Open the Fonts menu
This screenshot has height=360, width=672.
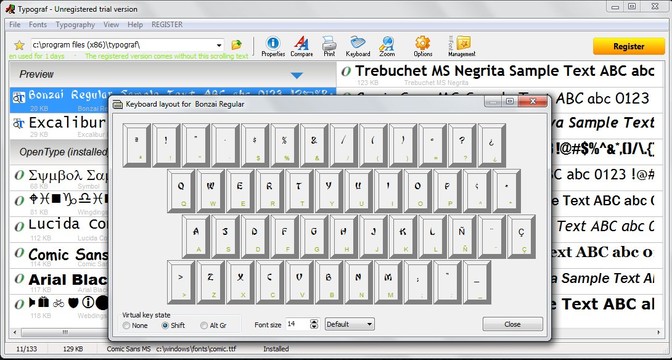(38, 25)
